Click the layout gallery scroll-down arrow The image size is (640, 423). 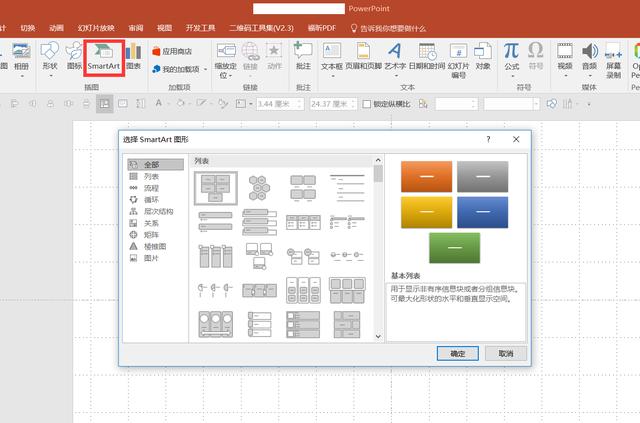pos(378,336)
